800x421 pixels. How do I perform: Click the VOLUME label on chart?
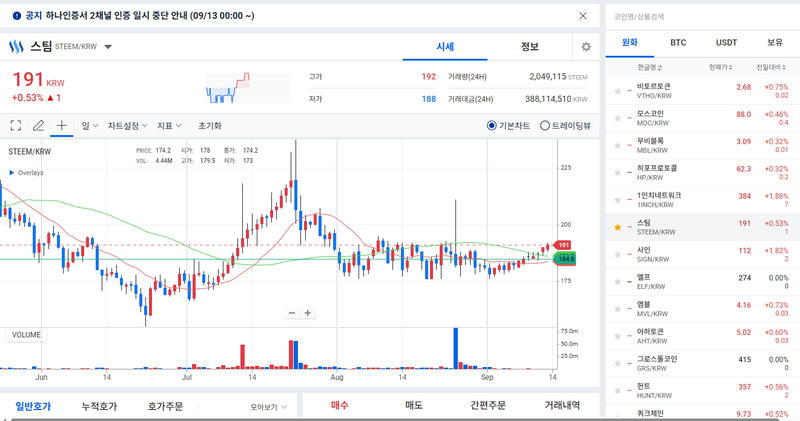pyautogui.click(x=26, y=335)
